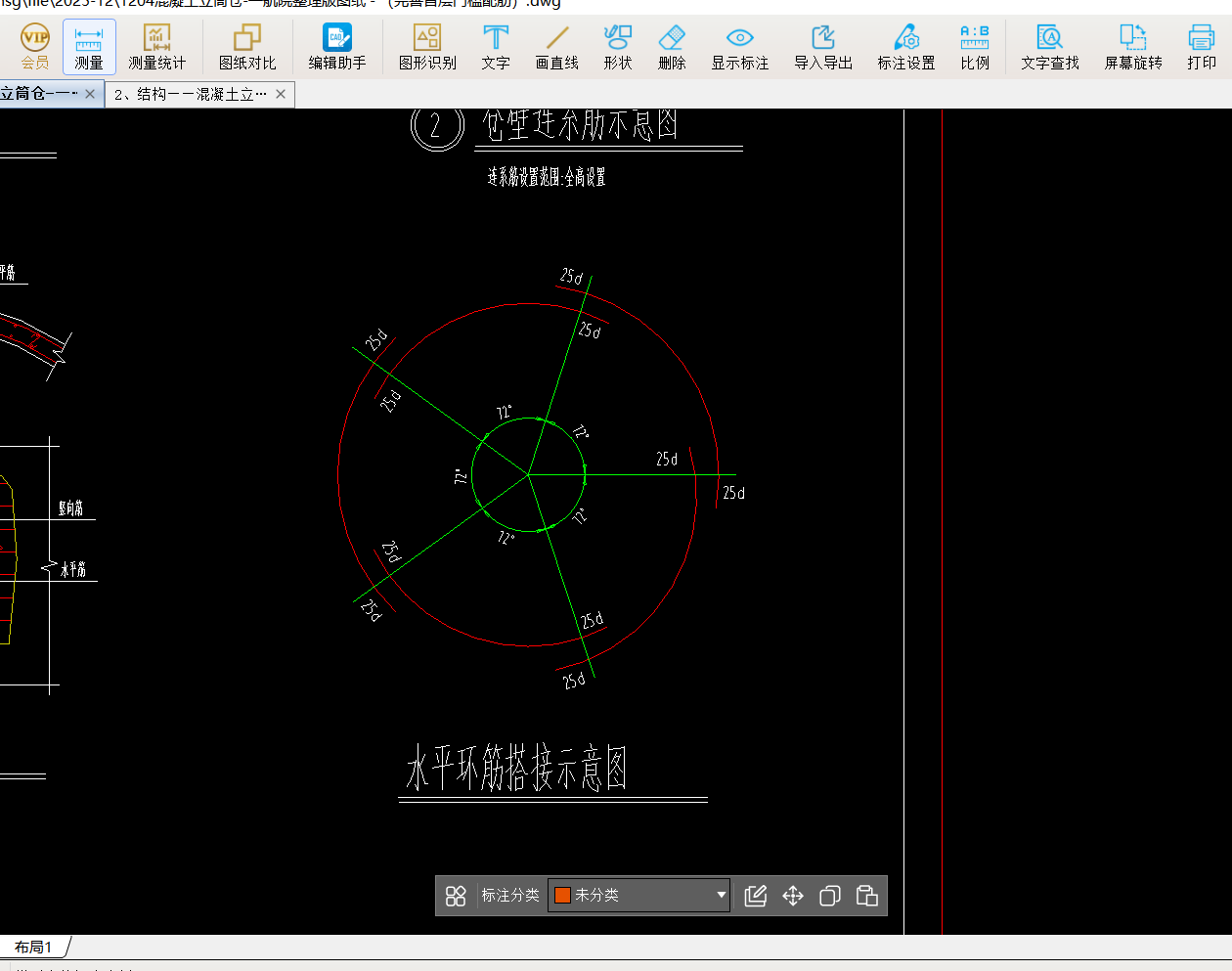1232x971 pixels.
Task: Click the dropdown arrow beside 未分类
Action: 722,895
